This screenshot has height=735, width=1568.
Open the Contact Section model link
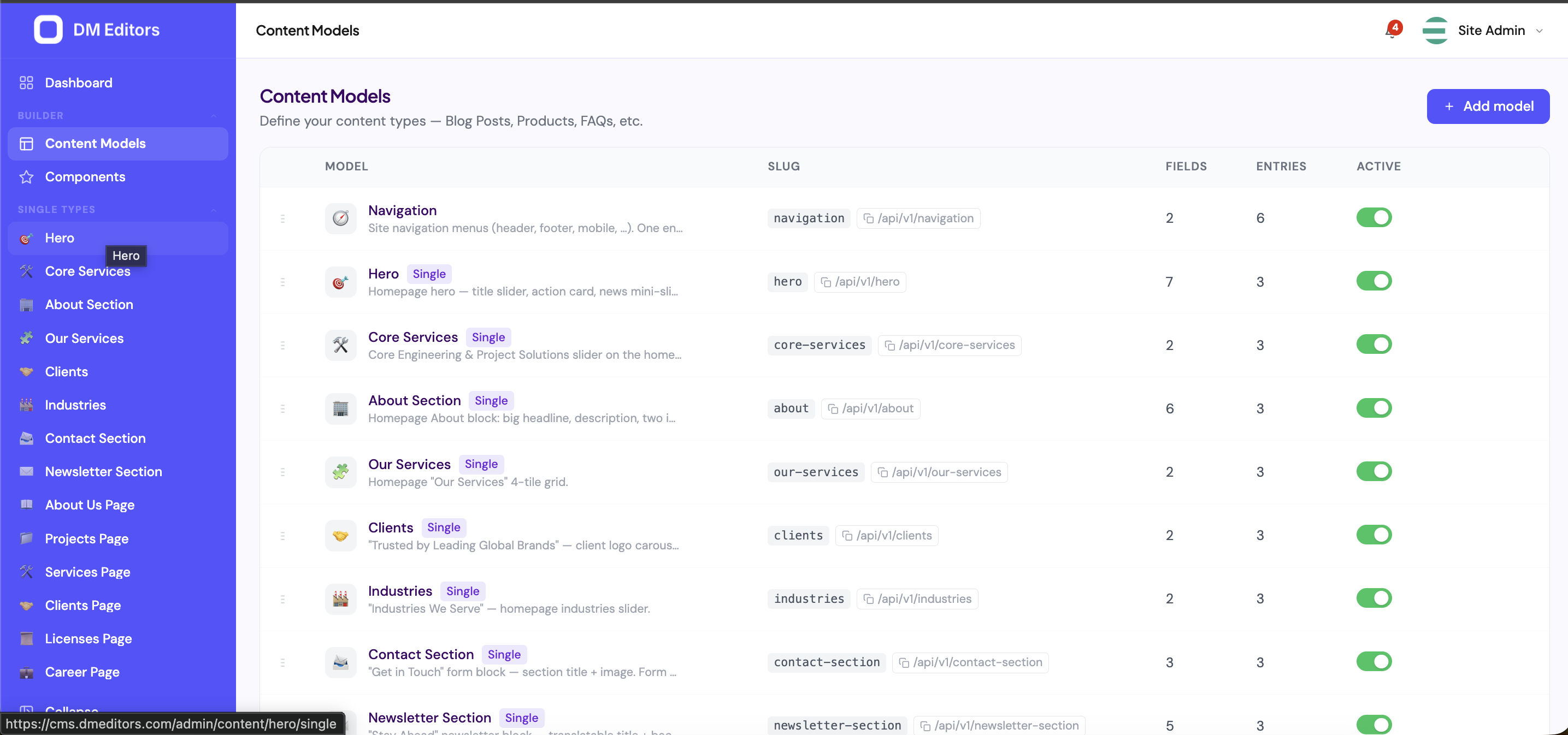tap(421, 654)
